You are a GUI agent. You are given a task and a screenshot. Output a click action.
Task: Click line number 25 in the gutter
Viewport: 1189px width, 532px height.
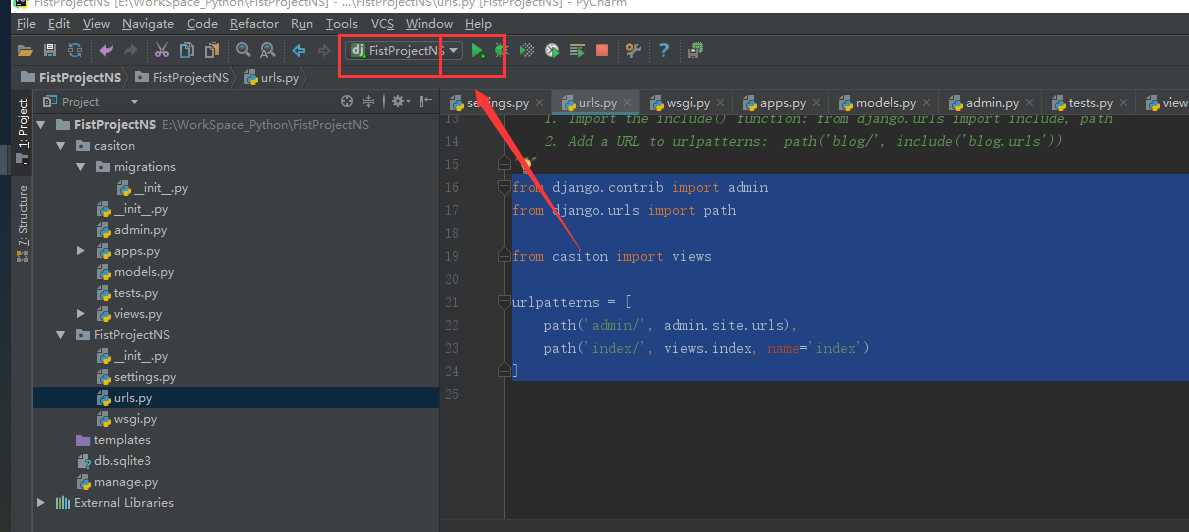[453, 394]
